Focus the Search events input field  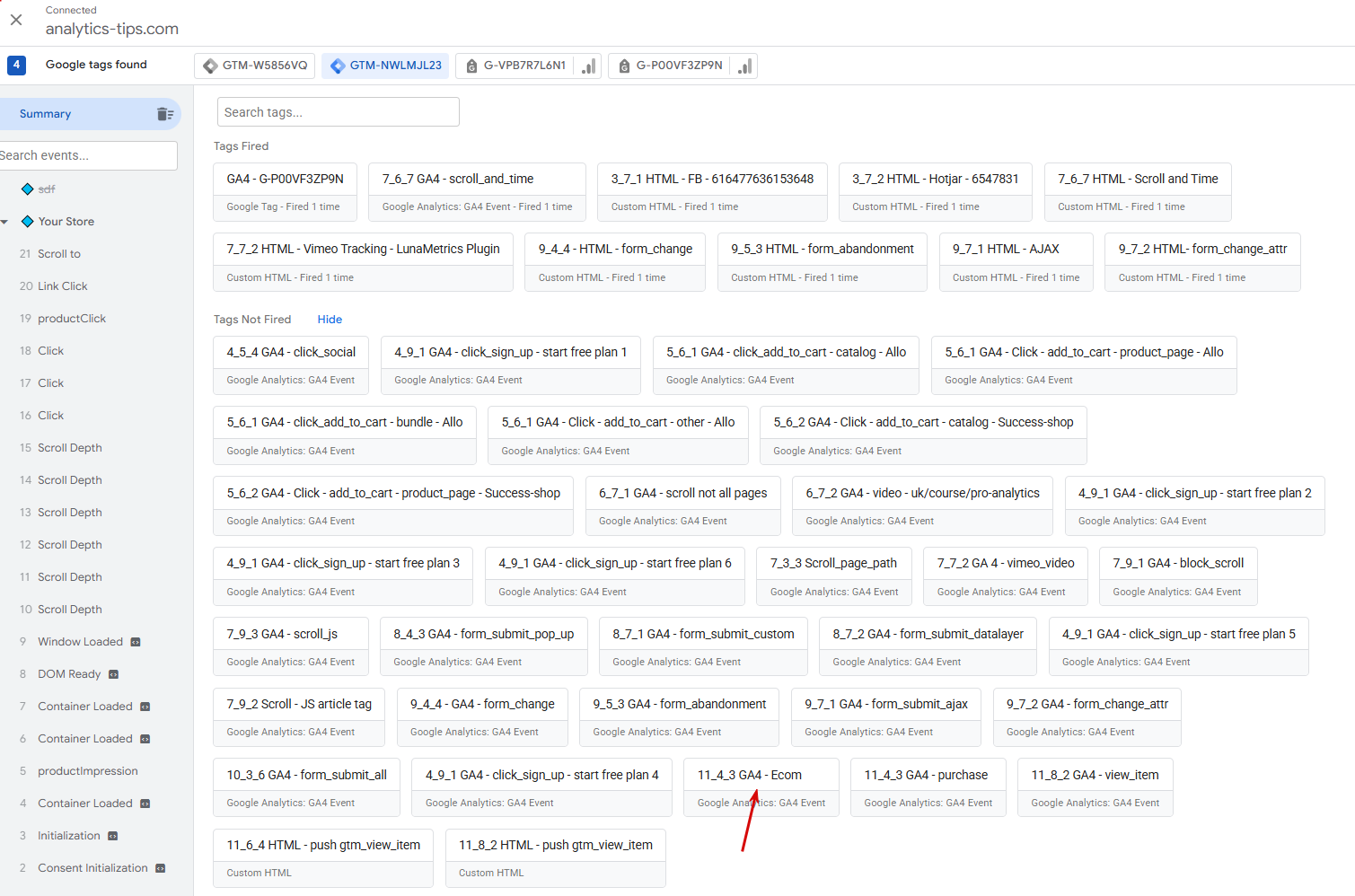[88, 155]
